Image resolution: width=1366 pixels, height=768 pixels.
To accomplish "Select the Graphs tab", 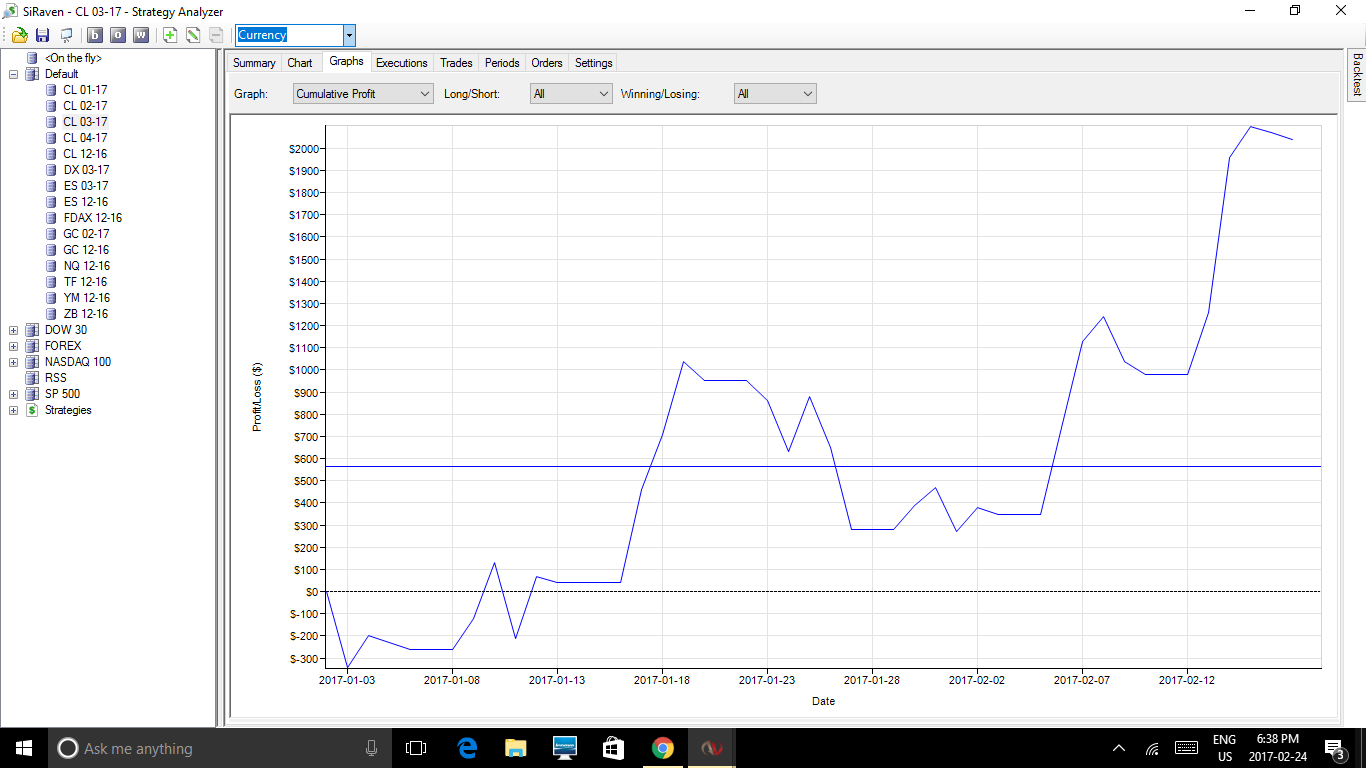I will tap(346, 62).
